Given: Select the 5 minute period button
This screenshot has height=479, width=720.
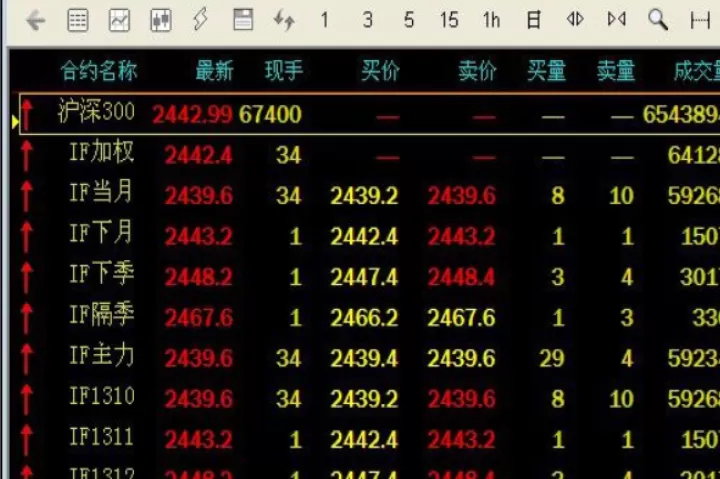Looking at the screenshot, I should pos(409,20).
